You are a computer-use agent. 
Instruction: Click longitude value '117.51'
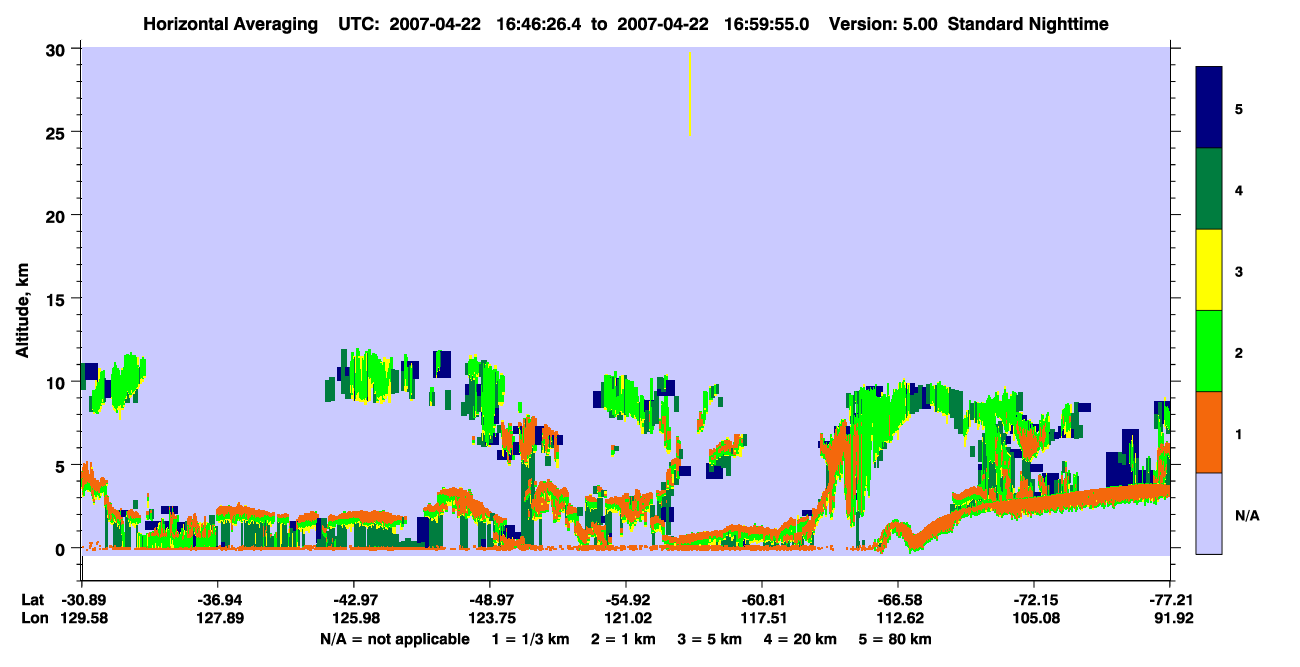click(x=762, y=618)
